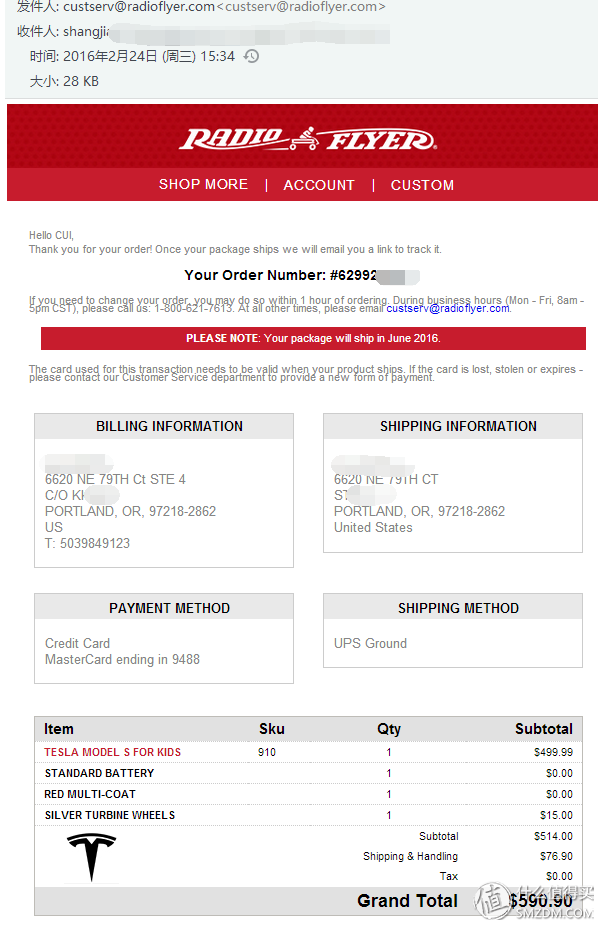Click the Shipping Information header
598x925 pixels.
(x=458, y=426)
